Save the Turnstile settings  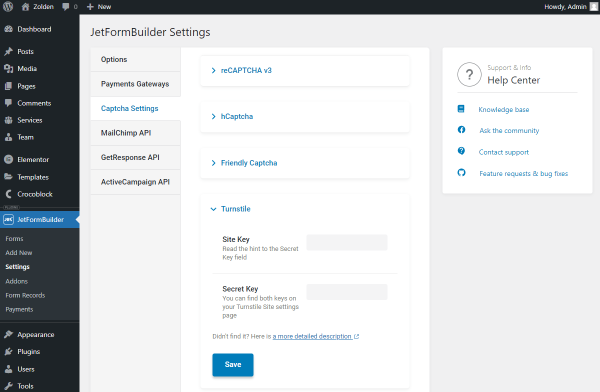233,364
